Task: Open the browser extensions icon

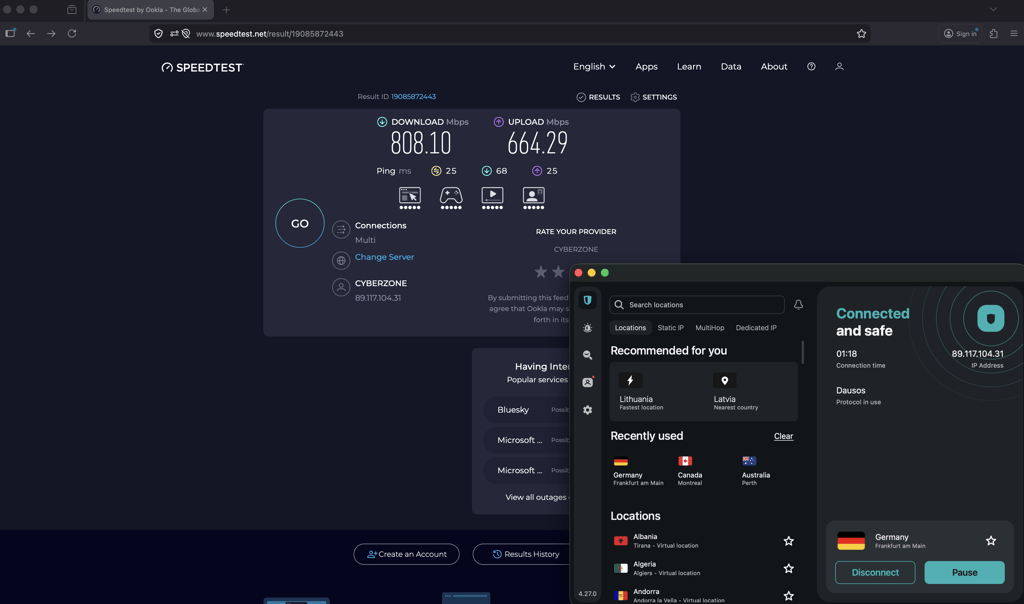Action: 993,33
